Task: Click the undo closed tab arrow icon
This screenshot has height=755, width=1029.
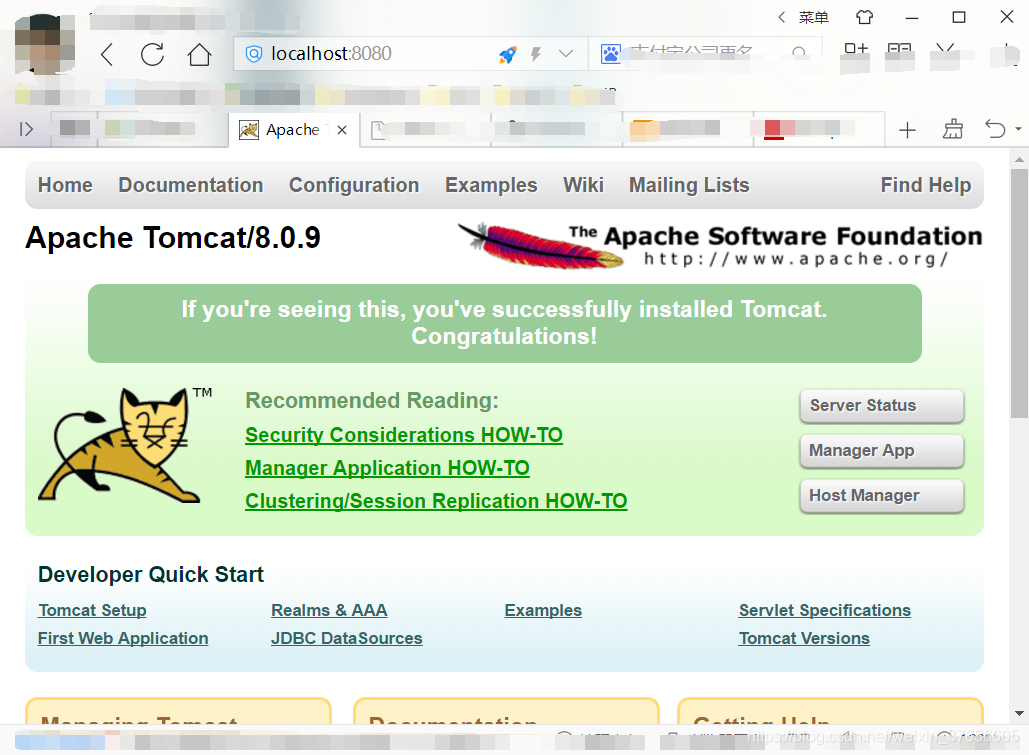Action: click(x=995, y=129)
